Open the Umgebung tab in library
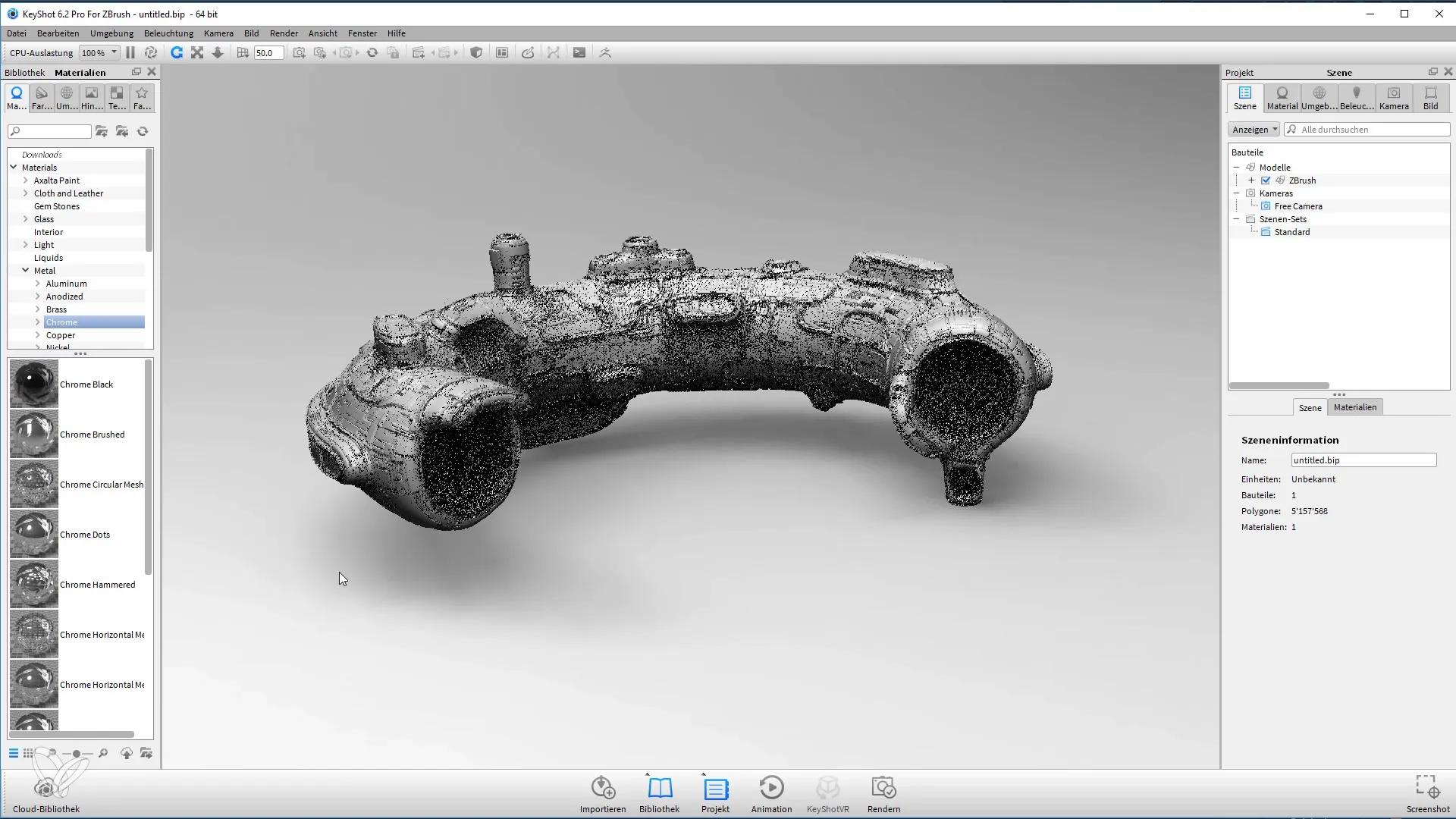 tap(67, 99)
